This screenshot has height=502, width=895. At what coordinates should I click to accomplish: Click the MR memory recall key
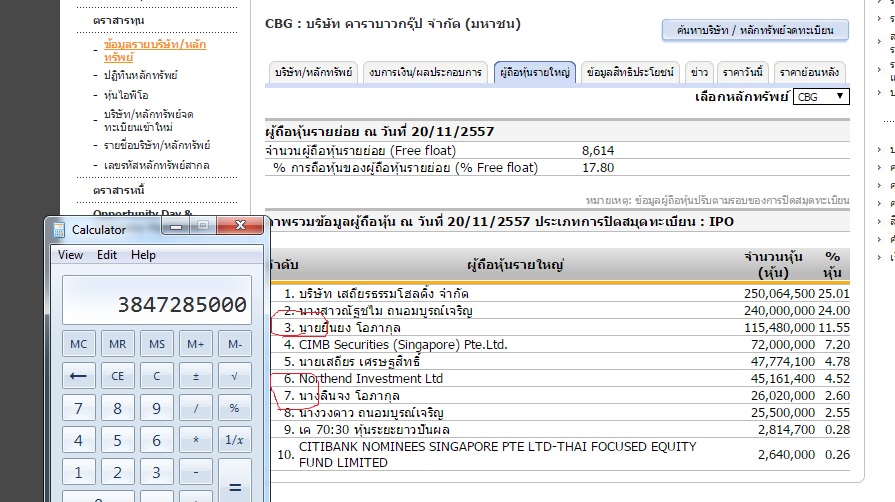point(118,344)
